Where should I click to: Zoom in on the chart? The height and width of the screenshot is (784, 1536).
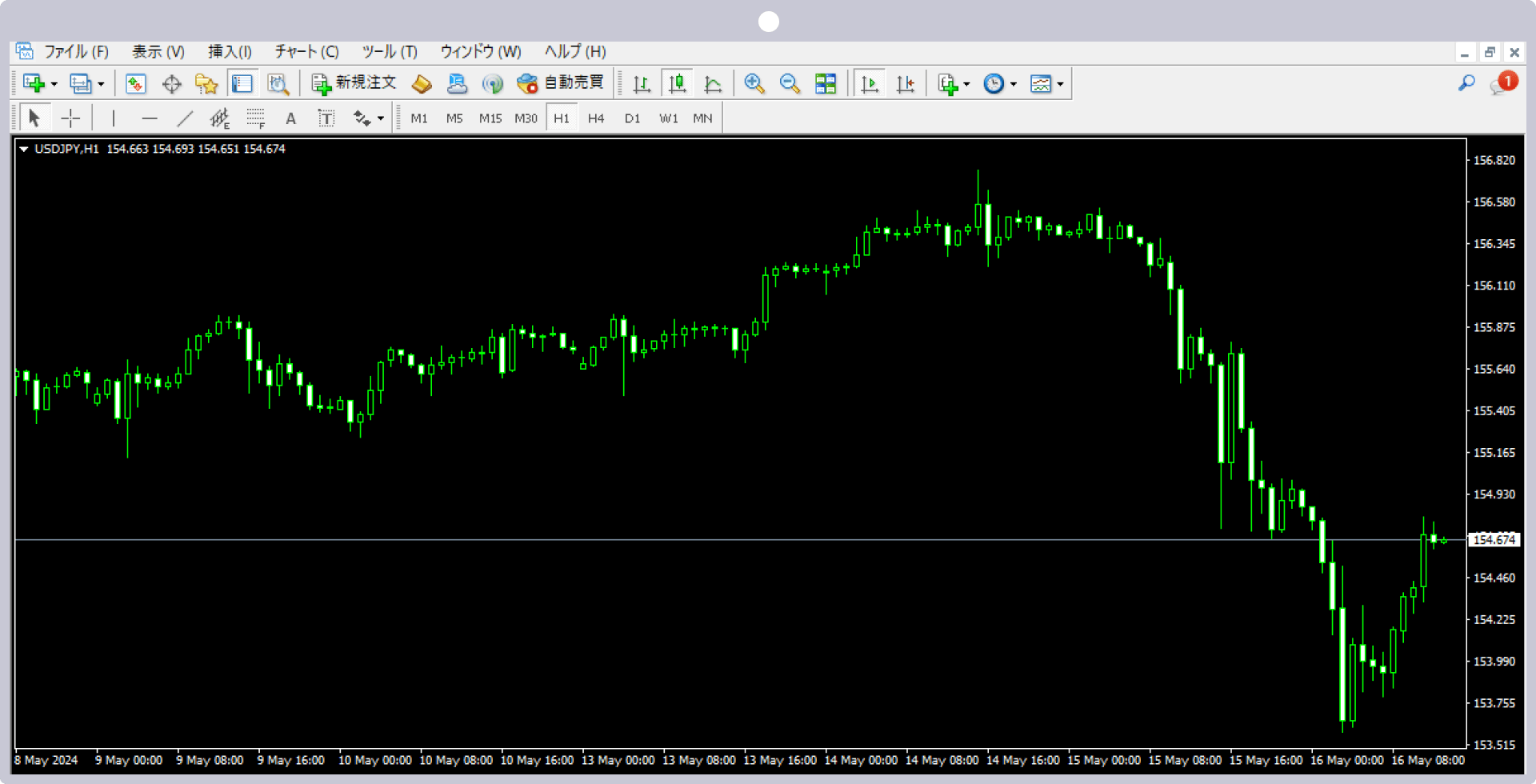pos(754,83)
